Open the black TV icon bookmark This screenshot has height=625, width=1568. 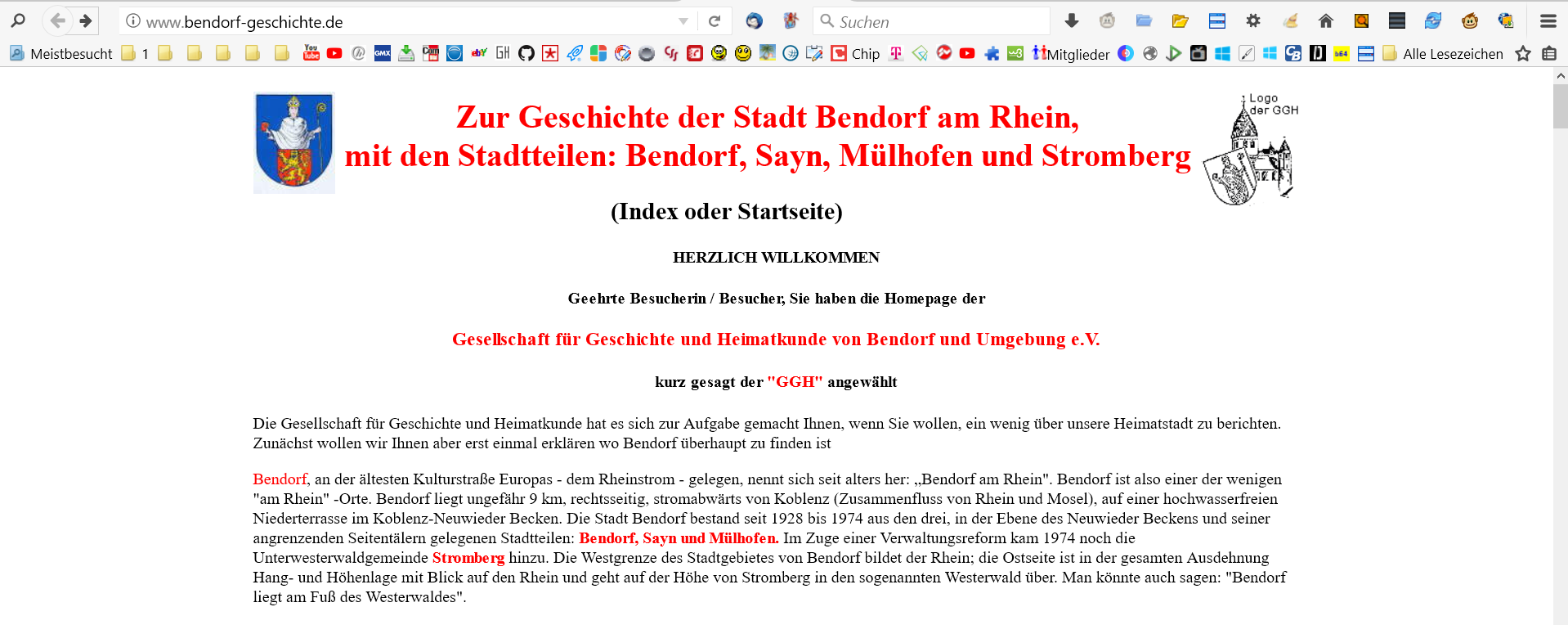[x=1198, y=53]
